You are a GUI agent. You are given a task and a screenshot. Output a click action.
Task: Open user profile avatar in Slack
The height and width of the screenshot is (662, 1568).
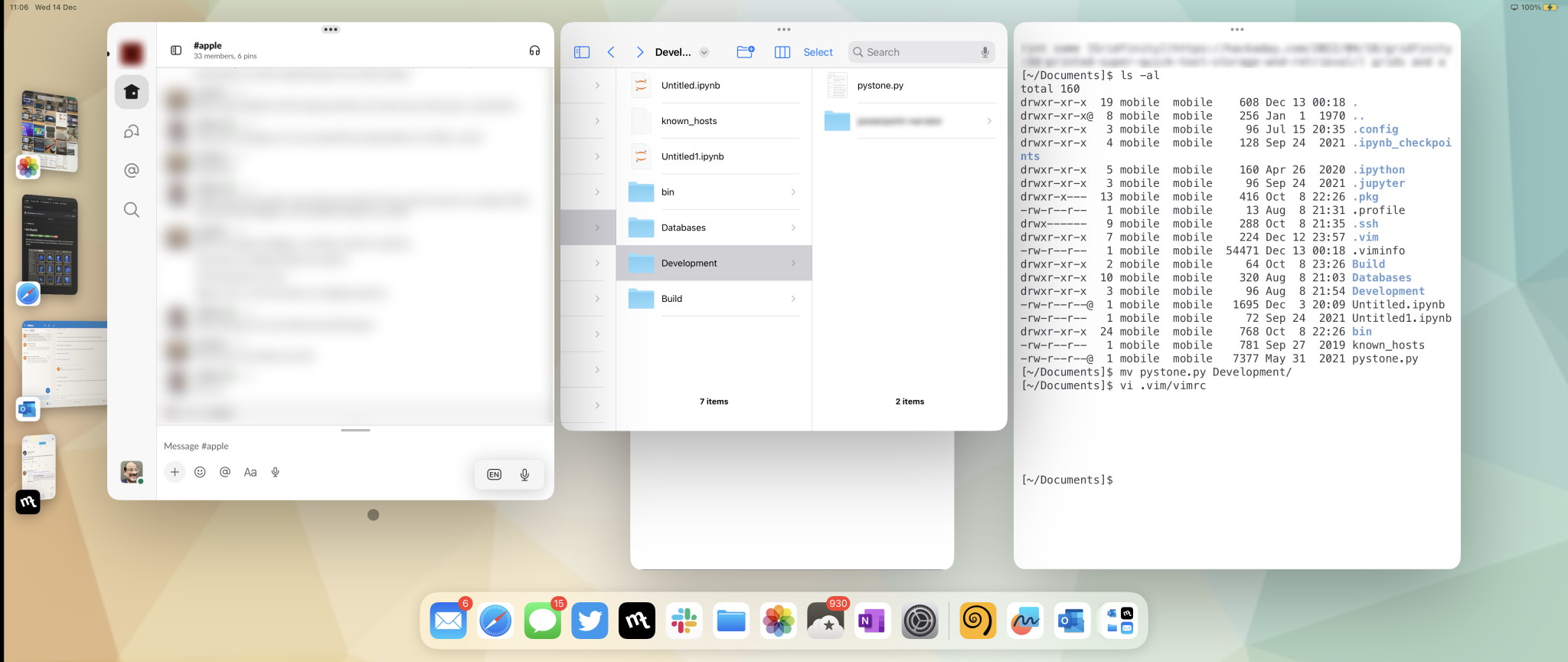pyautogui.click(x=132, y=472)
